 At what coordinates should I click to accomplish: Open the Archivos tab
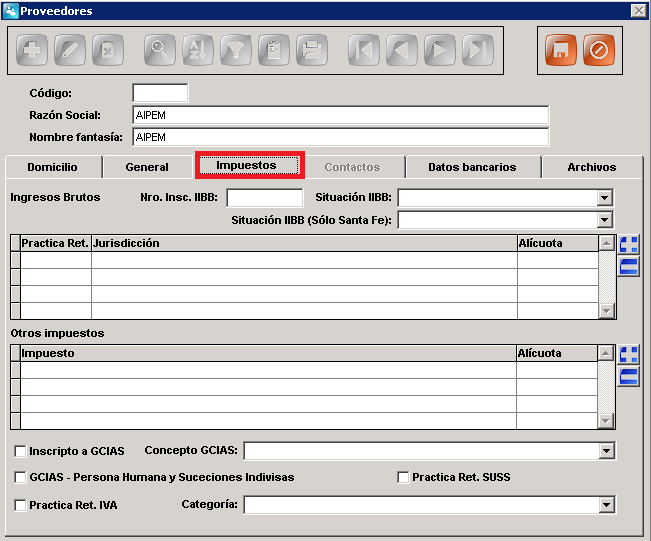(x=592, y=167)
